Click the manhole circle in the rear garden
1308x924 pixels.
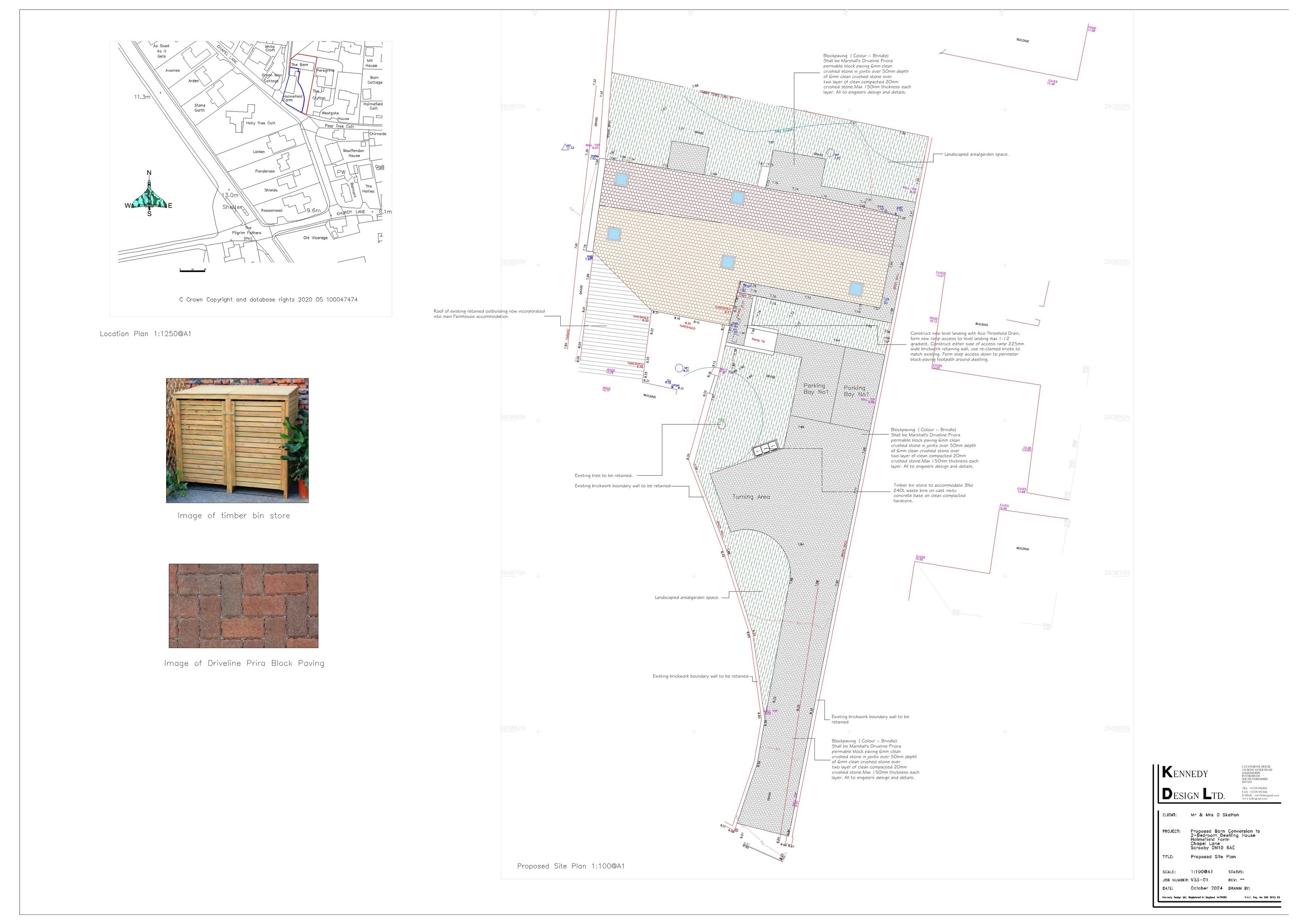pyautogui.click(x=831, y=153)
